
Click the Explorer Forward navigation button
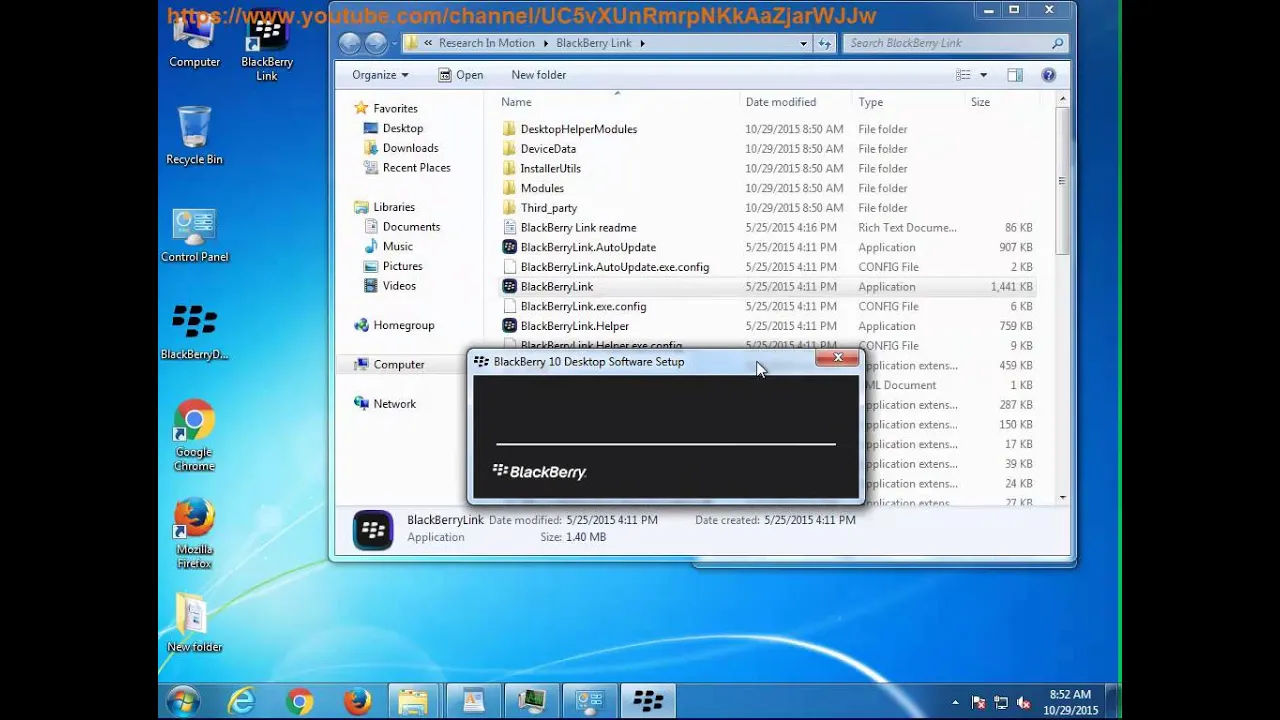pyautogui.click(x=375, y=43)
